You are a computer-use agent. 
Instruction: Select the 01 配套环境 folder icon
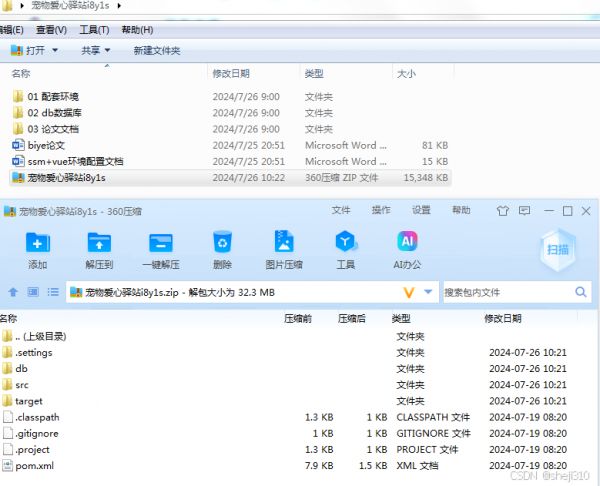[18, 96]
